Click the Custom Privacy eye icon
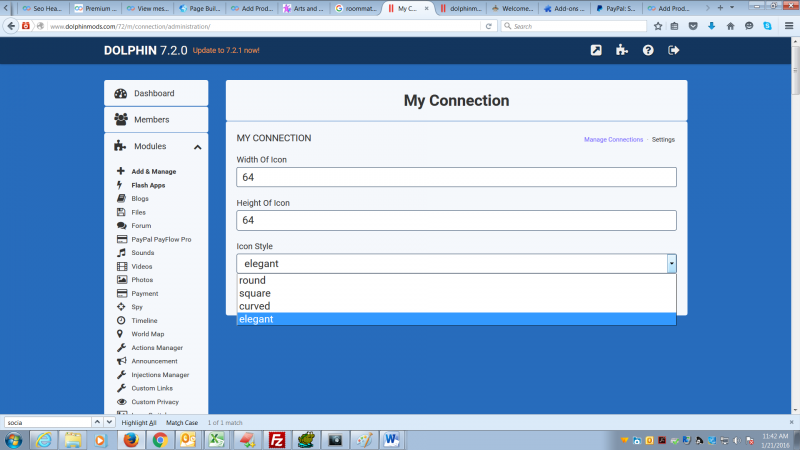 coord(121,402)
